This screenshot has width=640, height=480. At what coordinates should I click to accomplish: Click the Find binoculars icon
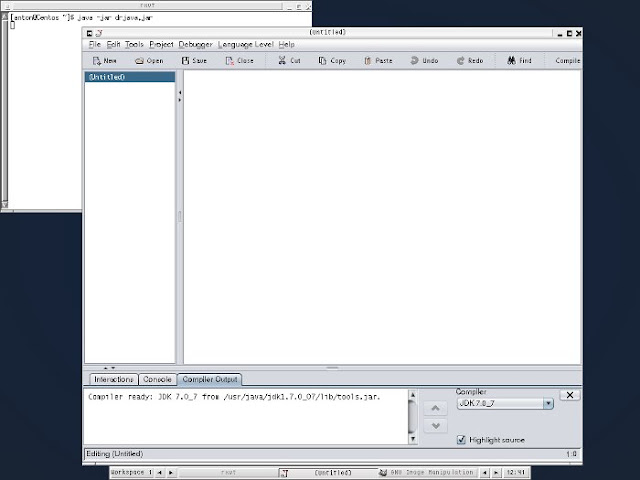pyautogui.click(x=511, y=60)
